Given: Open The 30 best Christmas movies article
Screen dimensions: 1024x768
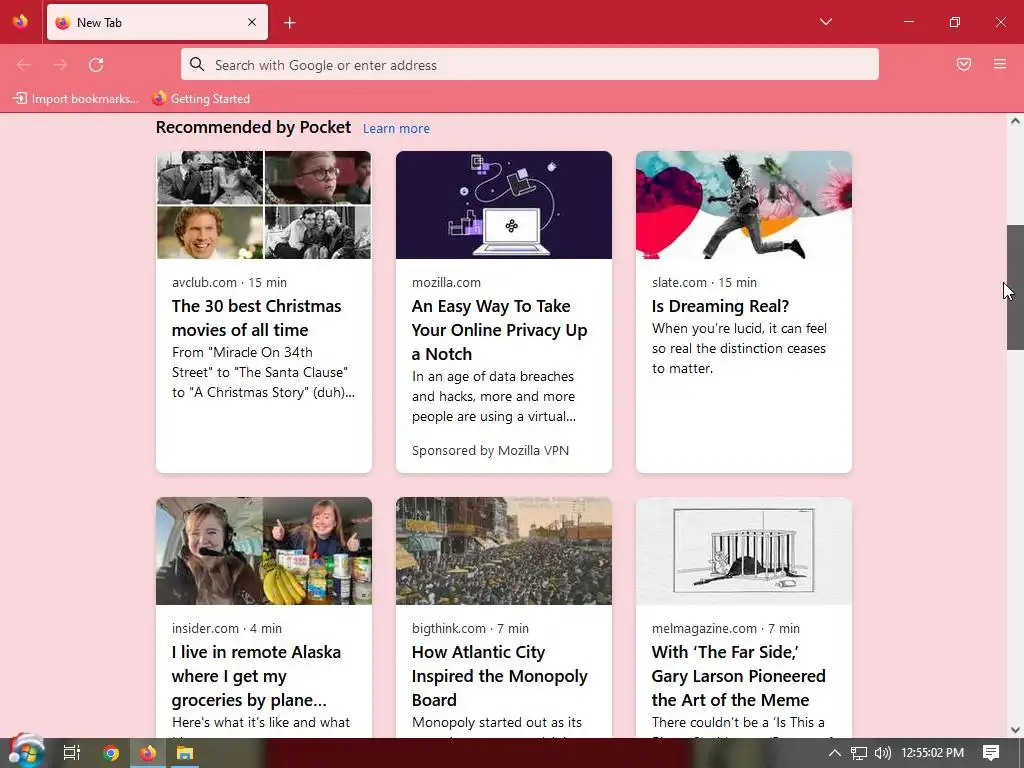Looking at the screenshot, I should click(x=257, y=318).
